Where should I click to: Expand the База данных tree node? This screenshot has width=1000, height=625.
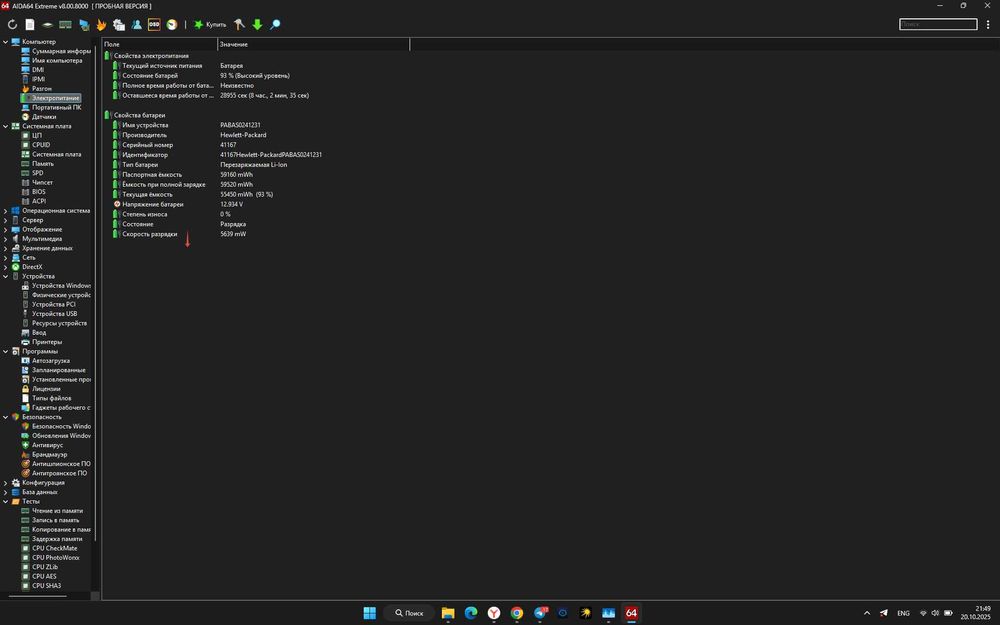6,492
